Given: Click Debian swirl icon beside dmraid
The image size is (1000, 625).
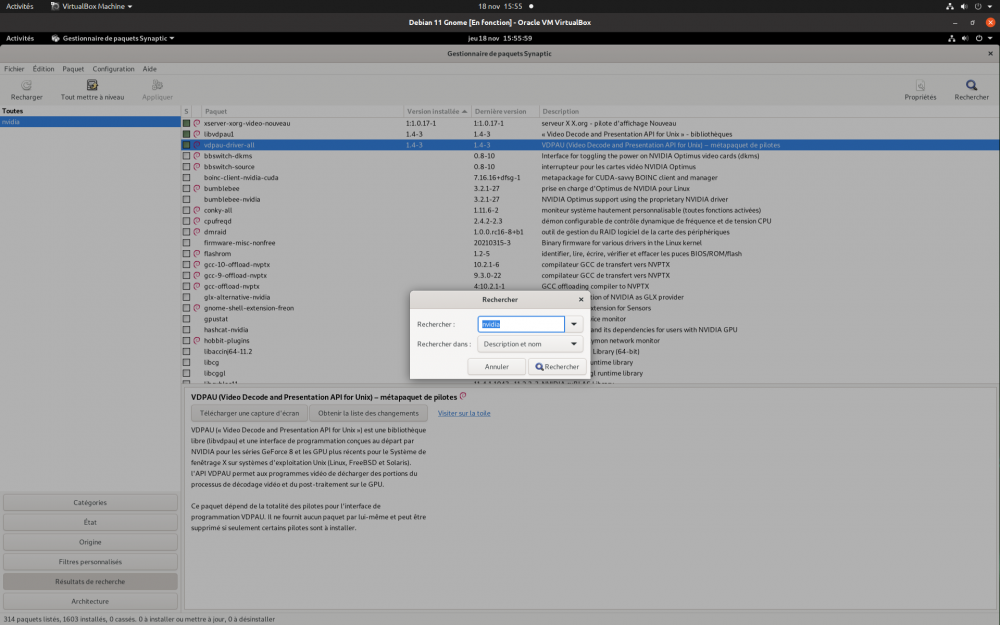Looking at the screenshot, I should 197,232.
